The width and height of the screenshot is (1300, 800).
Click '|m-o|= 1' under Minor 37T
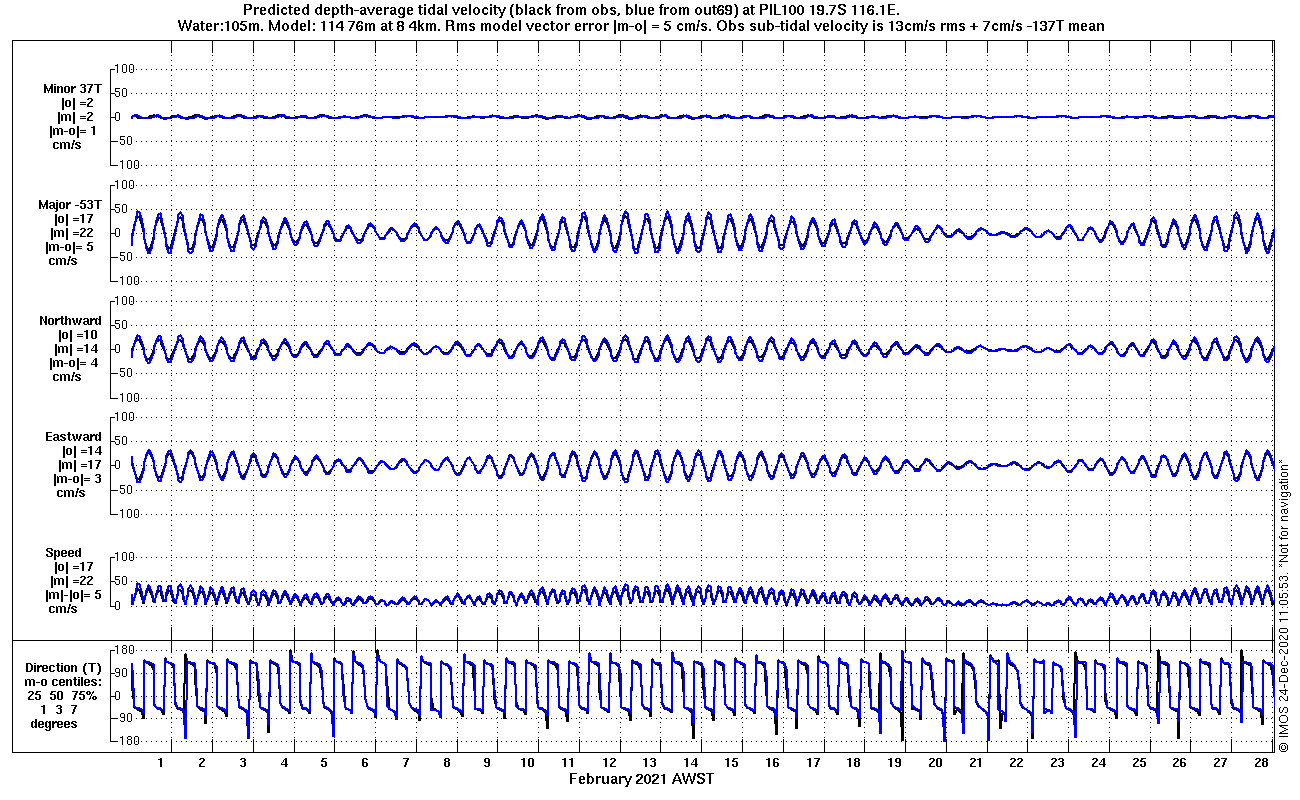[74, 131]
